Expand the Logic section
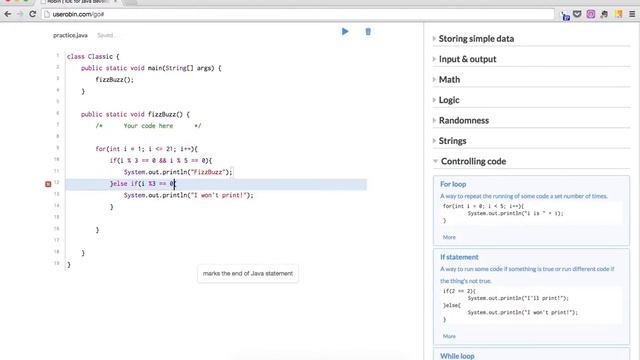640x360 pixels. click(x=449, y=100)
